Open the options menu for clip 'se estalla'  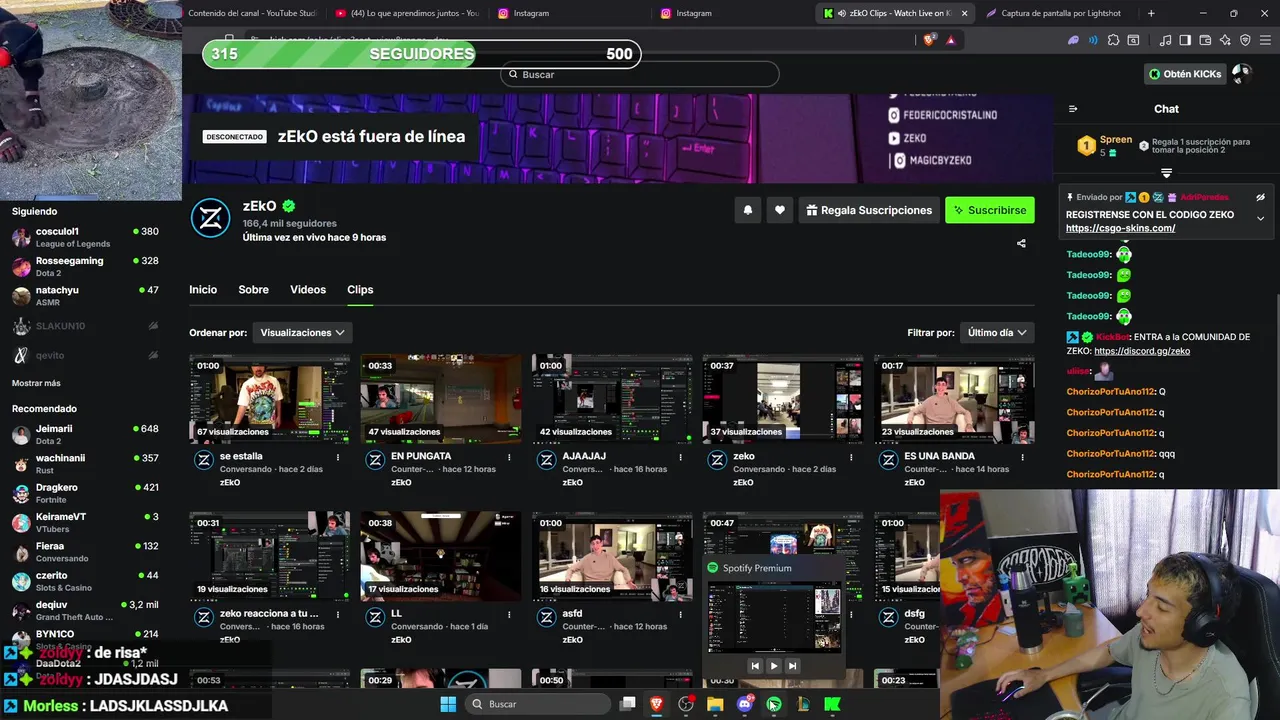click(x=338, y=457)
